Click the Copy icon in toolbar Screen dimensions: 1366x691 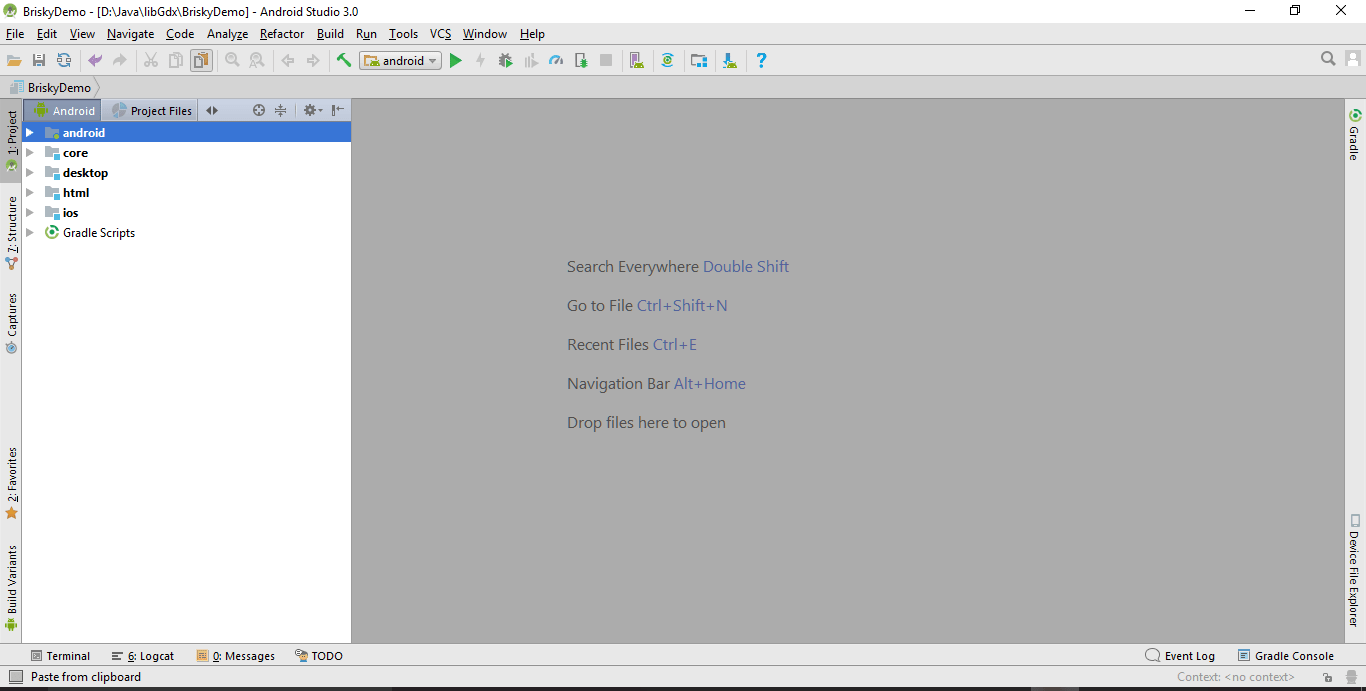click(176, 61)
